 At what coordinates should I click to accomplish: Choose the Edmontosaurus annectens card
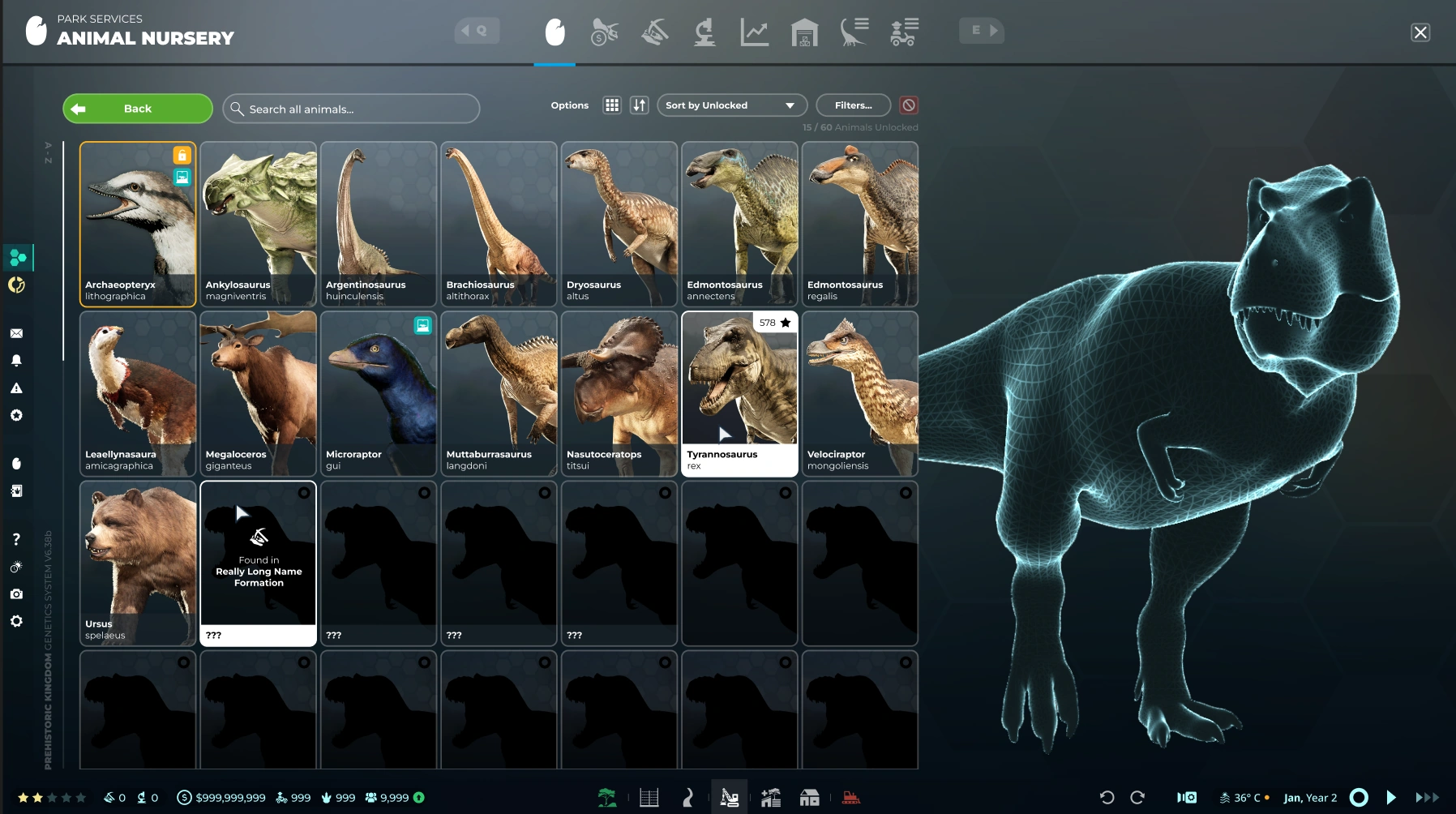[739, 225]
